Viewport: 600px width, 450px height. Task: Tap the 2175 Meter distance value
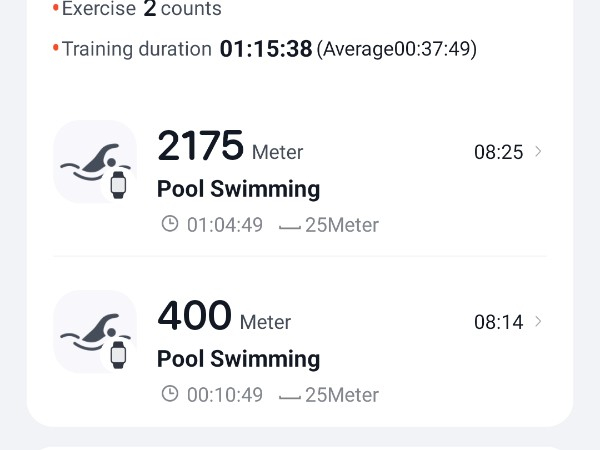coord(201,147)
